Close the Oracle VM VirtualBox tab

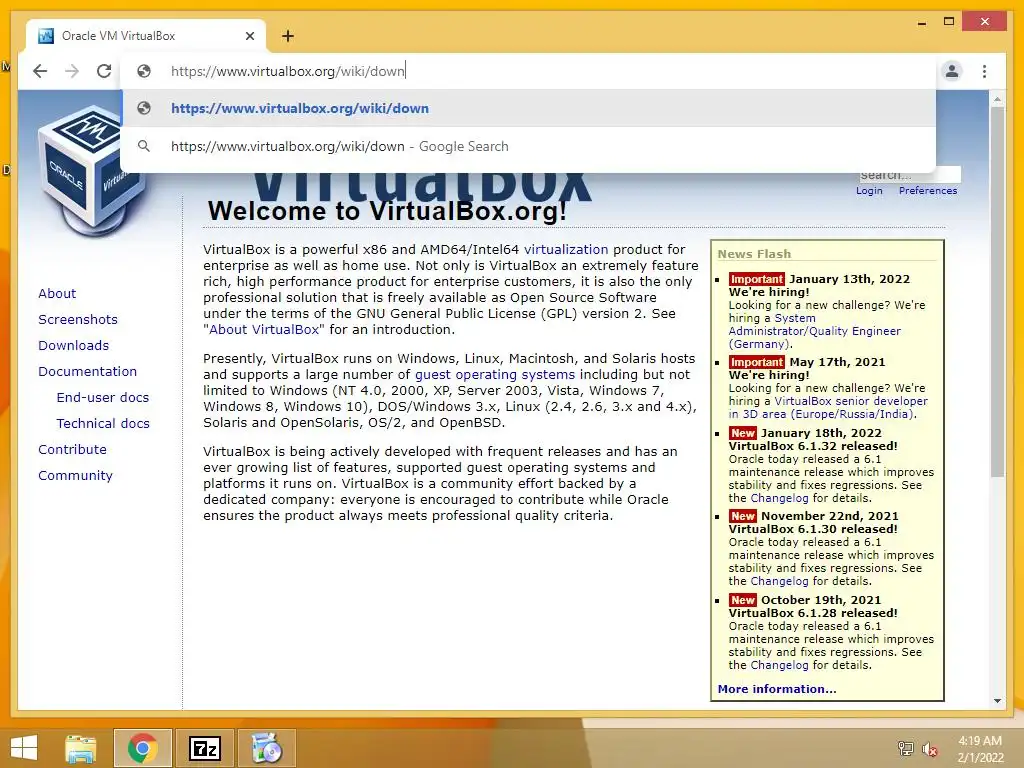point(249,36)
